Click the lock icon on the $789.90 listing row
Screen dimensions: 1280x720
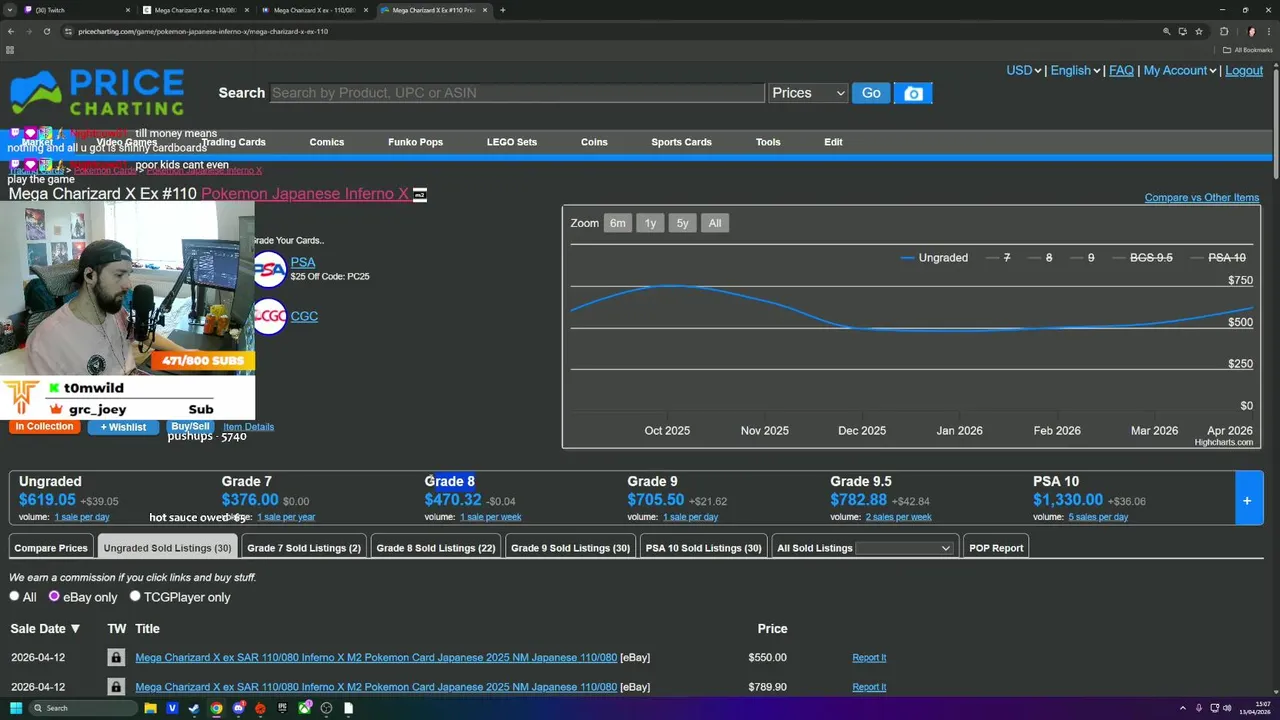tap(116, 686)
